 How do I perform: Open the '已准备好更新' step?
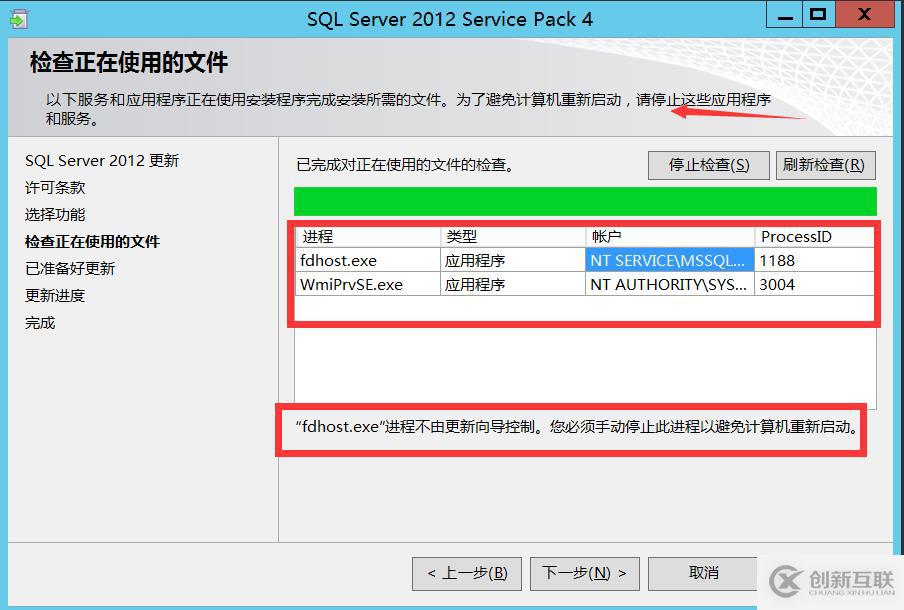[70, 268]
